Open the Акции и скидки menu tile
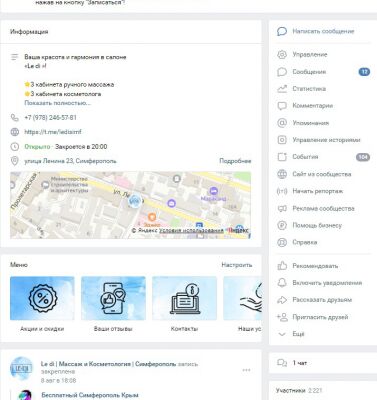This screenshot has width=377, height=400. tap(42, 304)
